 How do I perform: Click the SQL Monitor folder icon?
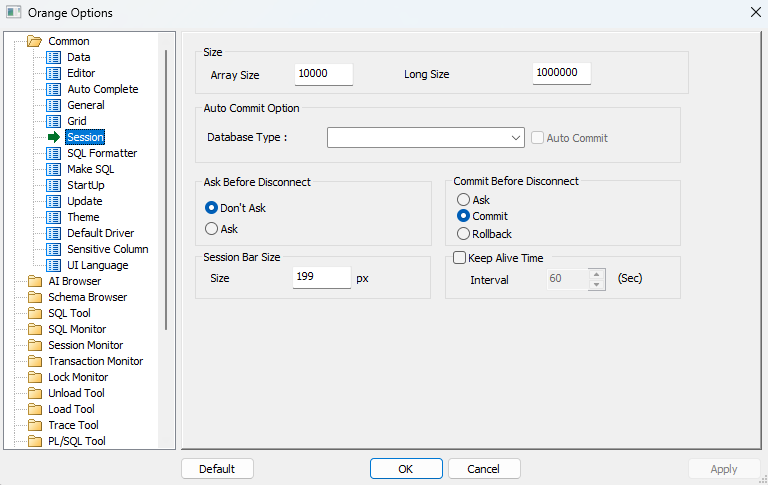(35, 329)
